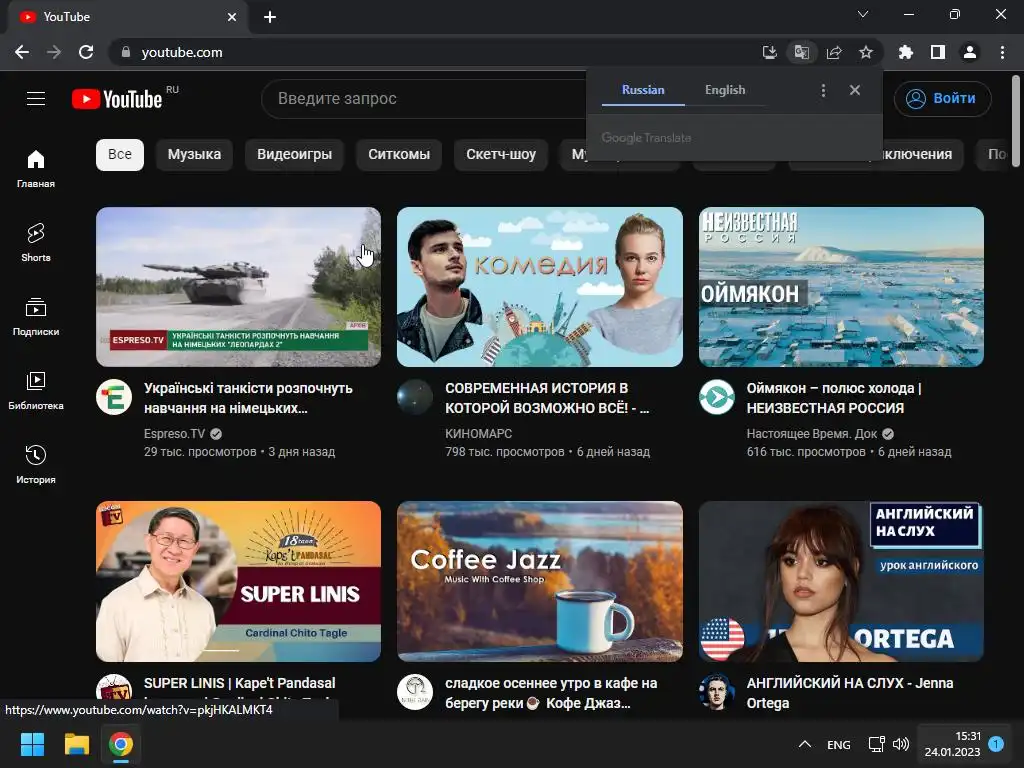Open the Windows Start menu

point(32,744)
